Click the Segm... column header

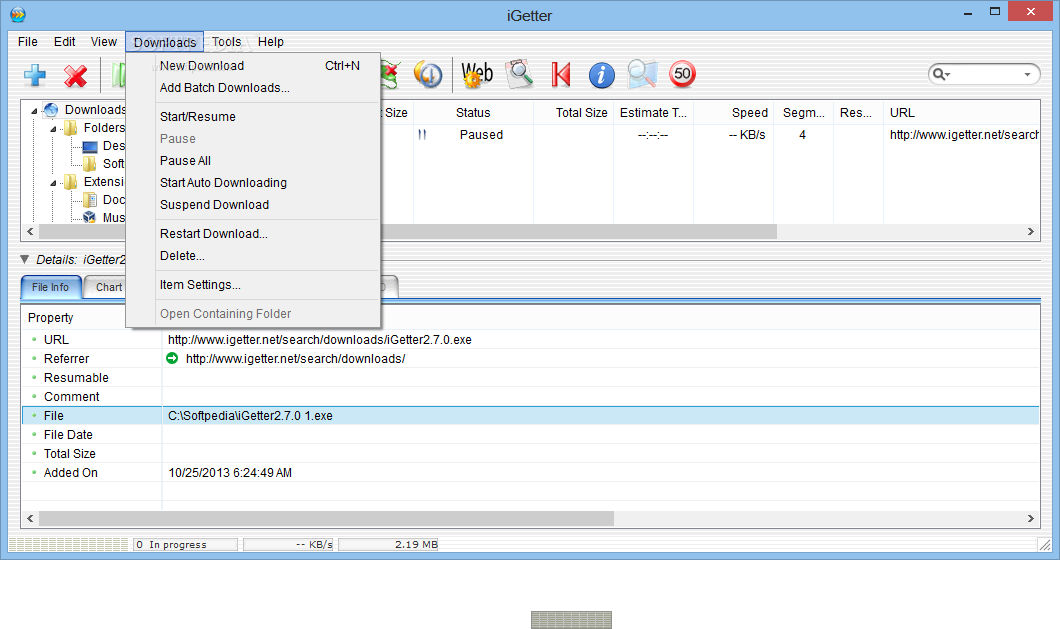(803, 113)
